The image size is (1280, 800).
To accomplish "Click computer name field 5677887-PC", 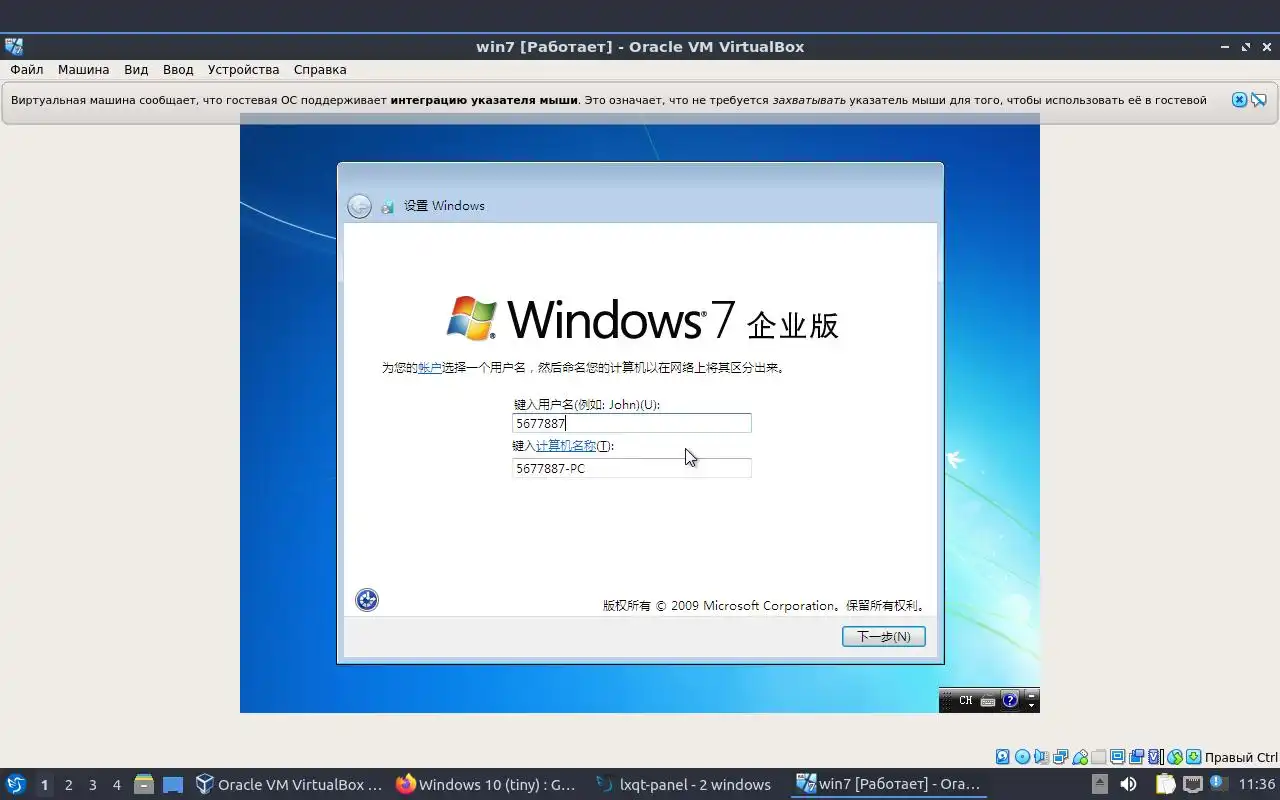I will (631, 468).
